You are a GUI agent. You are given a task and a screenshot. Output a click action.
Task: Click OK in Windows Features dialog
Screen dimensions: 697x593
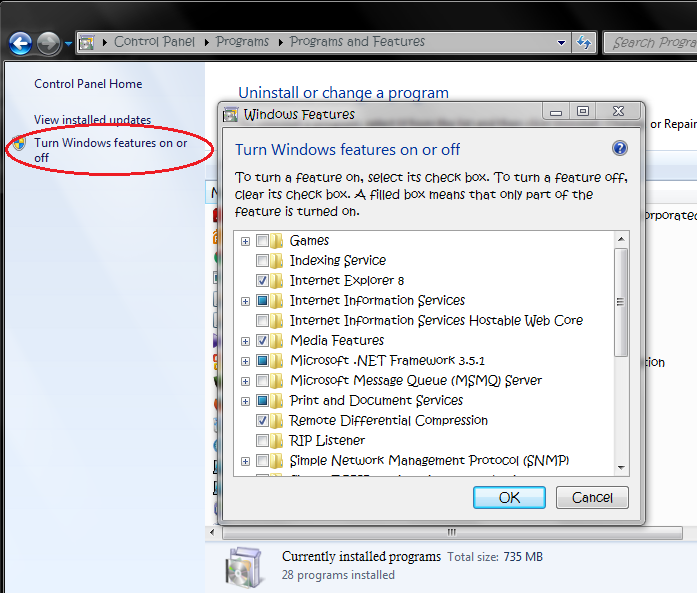509,497
